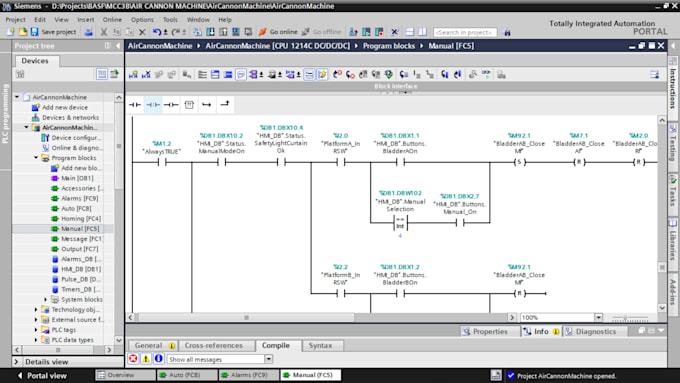Delete with the X icon in main toolbar
Screen dimensions: 680x383
(x=142, y=32)
